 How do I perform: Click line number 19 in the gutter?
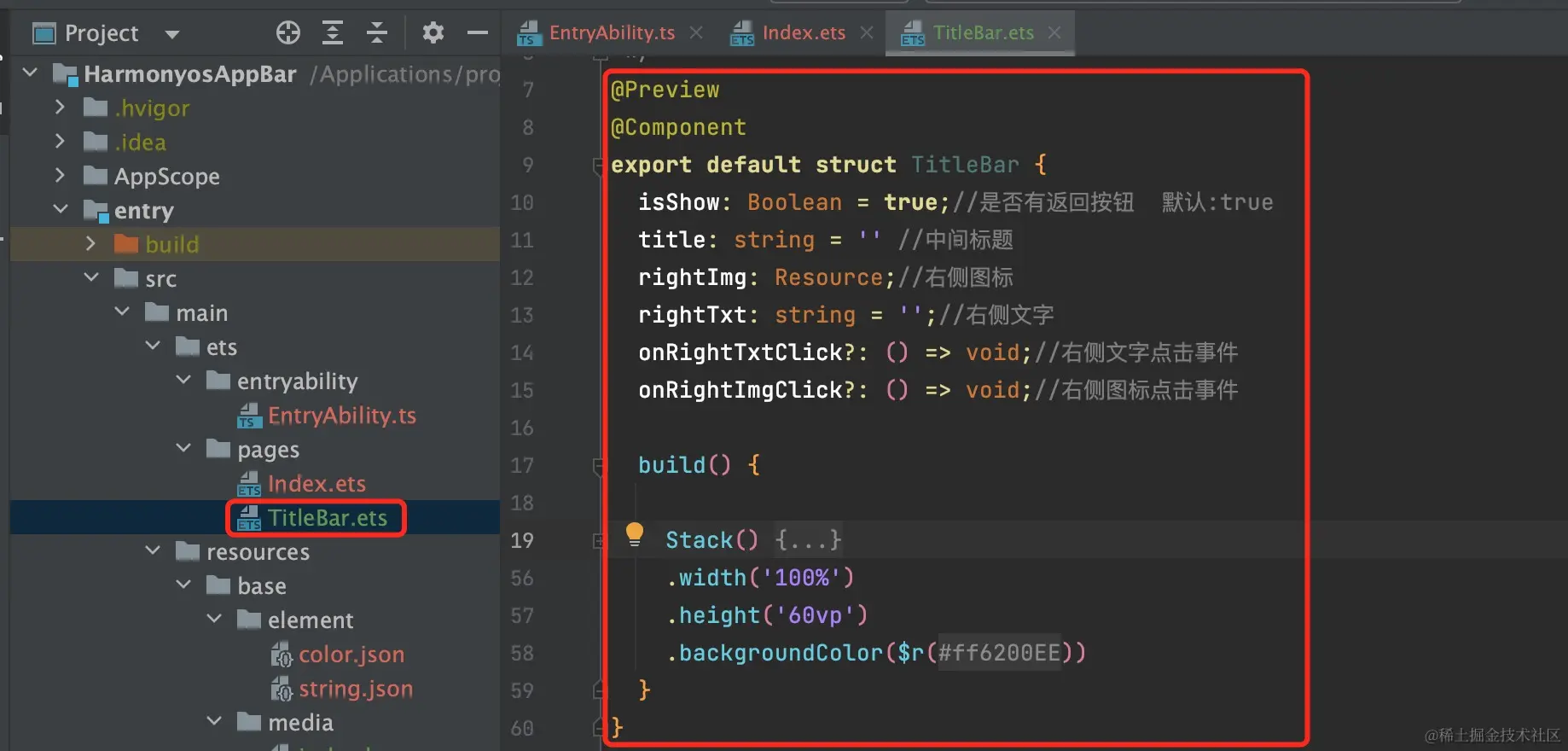(522, 540)
